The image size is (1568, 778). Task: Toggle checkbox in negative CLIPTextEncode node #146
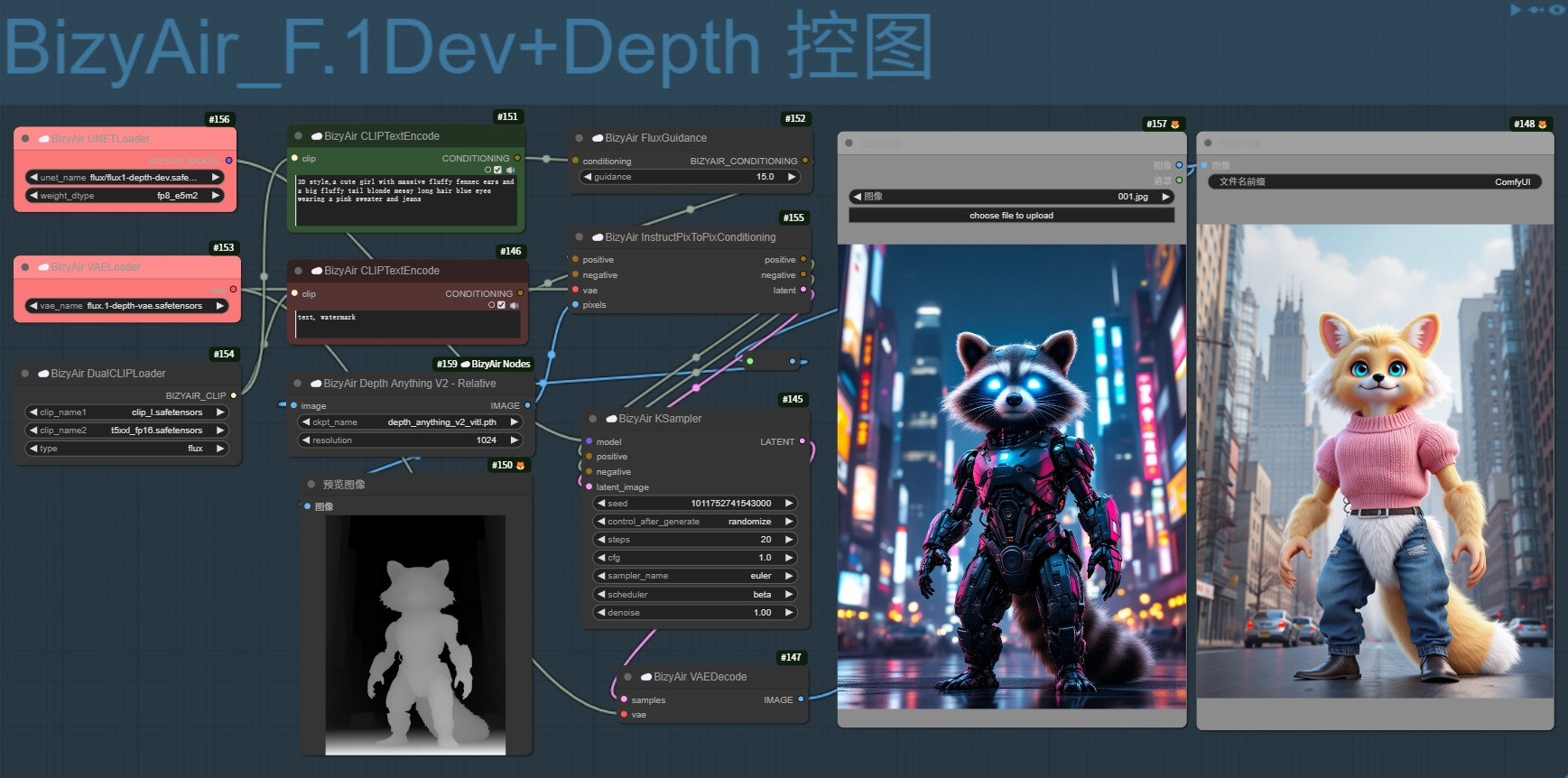501,305
